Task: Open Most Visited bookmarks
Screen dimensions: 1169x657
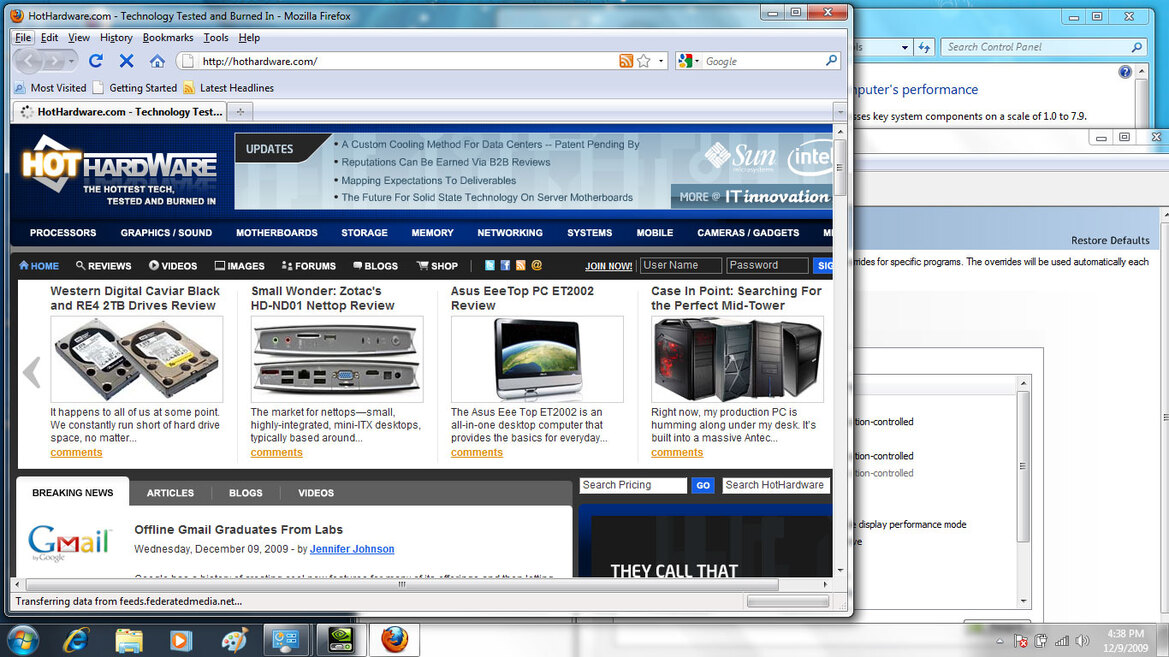Action: [50, 88]
